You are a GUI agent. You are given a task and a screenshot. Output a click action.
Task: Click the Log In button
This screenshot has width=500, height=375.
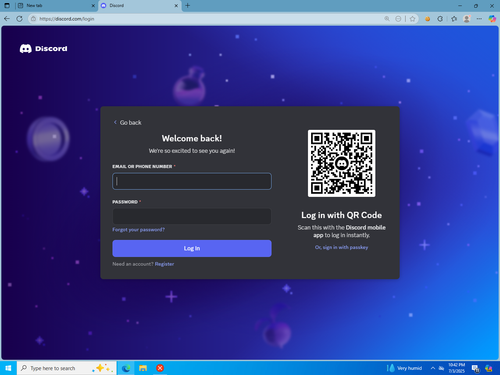coord(192,248)
